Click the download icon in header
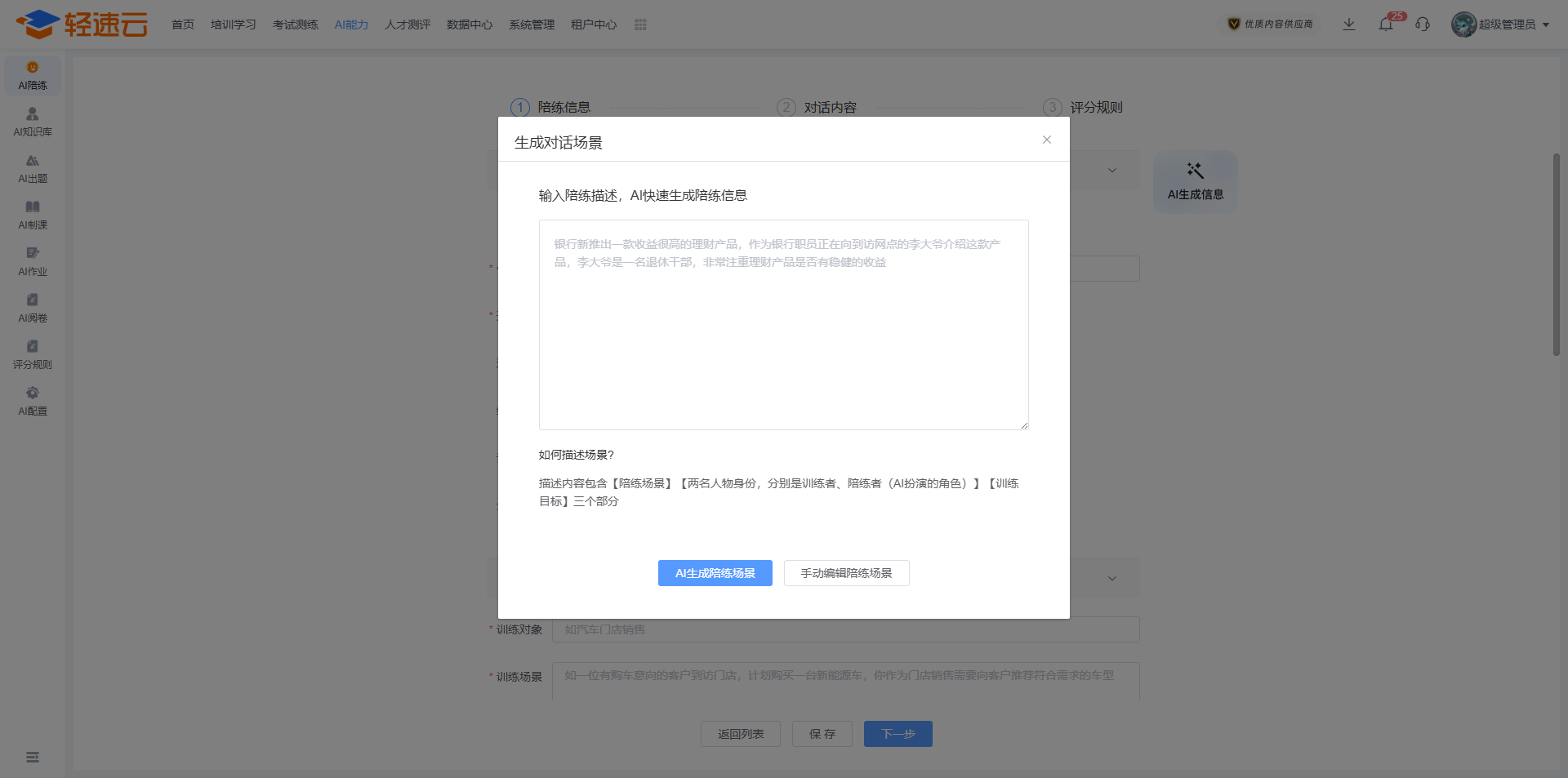Screen dimensions: 1568x778 [x=1349, y=24]
